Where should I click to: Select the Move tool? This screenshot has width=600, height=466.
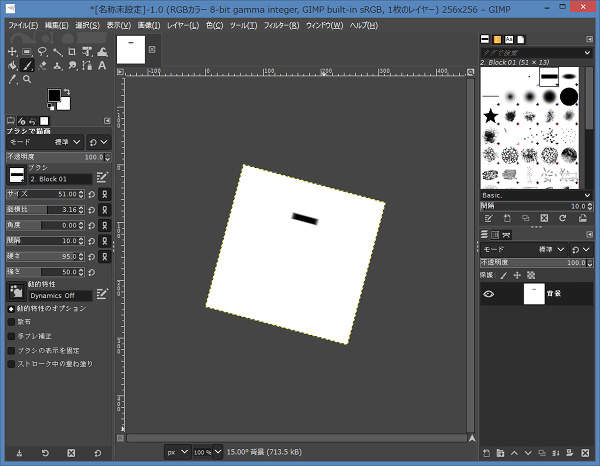[13, 51]
